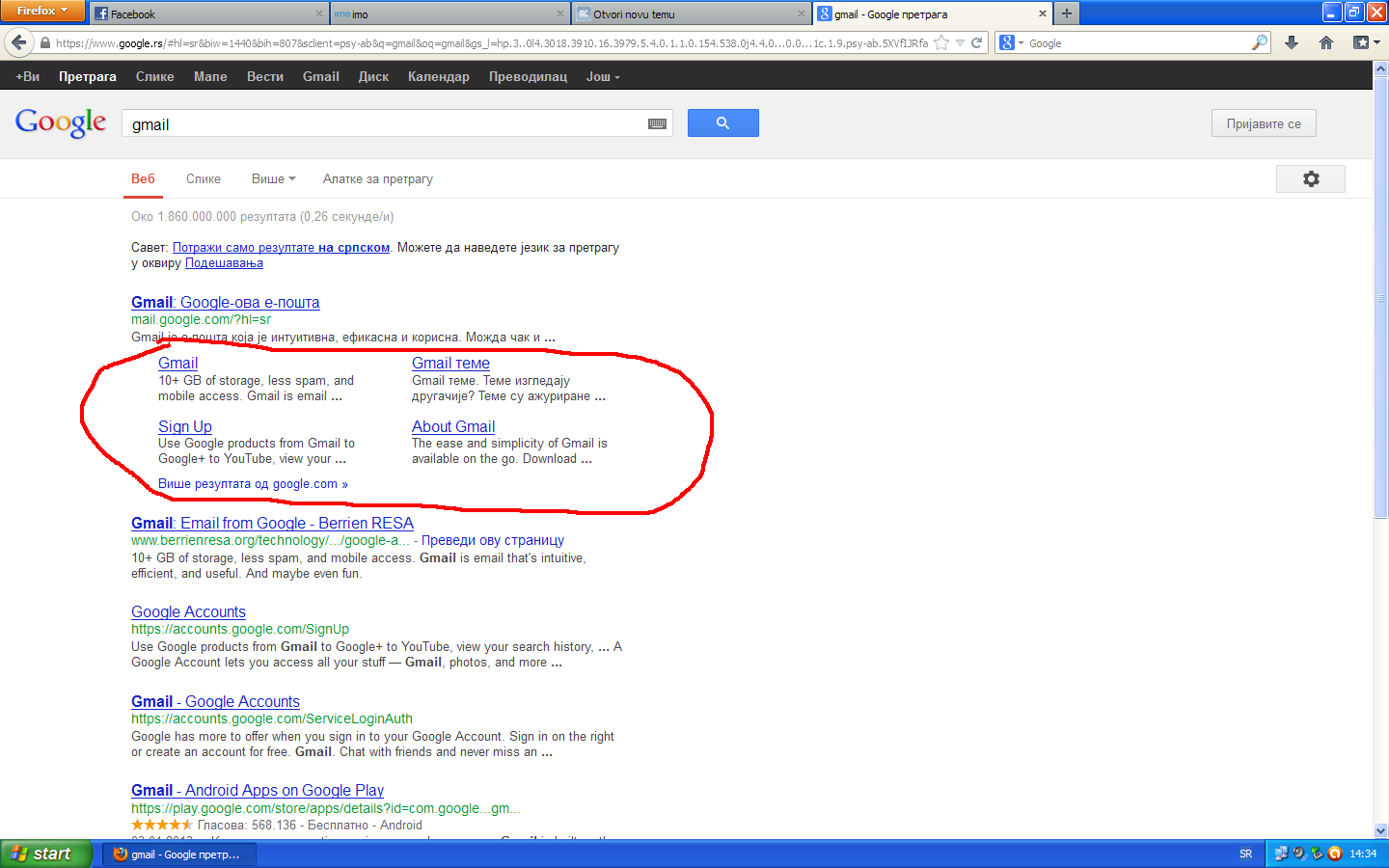Open Gmail - Android Apps on Google Play

point(258,790)
